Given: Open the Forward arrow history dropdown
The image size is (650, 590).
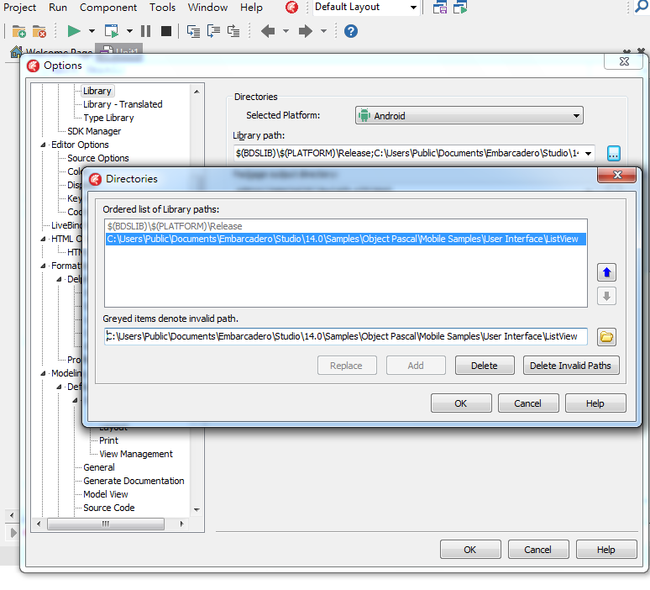Looking at the screenshot, I should tap(324, 31).
